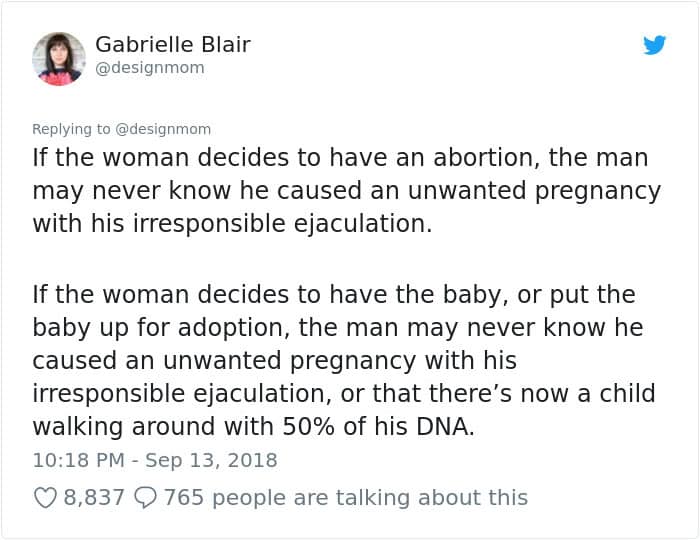
Task: Click the Sep 13, 2018 date
Action: click(x=211, y=460)
